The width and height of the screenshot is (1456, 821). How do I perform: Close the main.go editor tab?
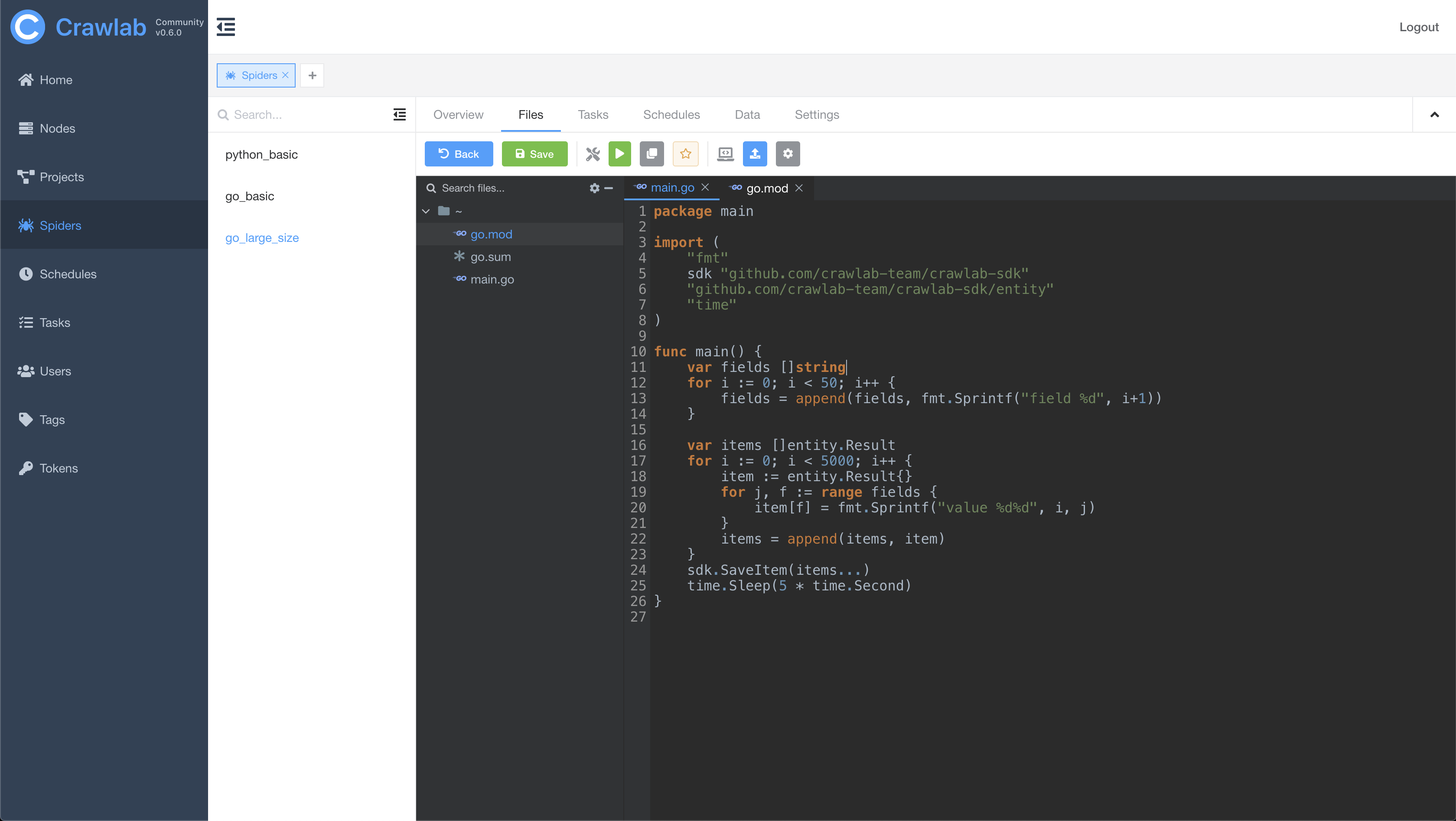[x=705, y=188]
